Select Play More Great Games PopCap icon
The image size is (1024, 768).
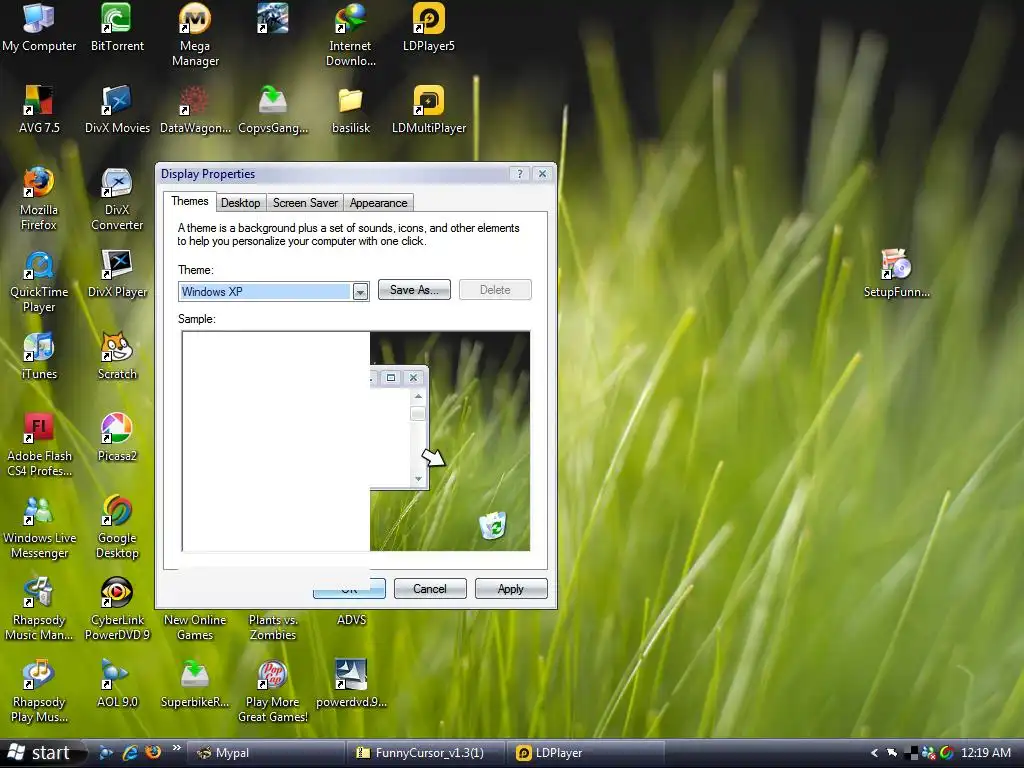pyautogui.click(x=272, y=692)
